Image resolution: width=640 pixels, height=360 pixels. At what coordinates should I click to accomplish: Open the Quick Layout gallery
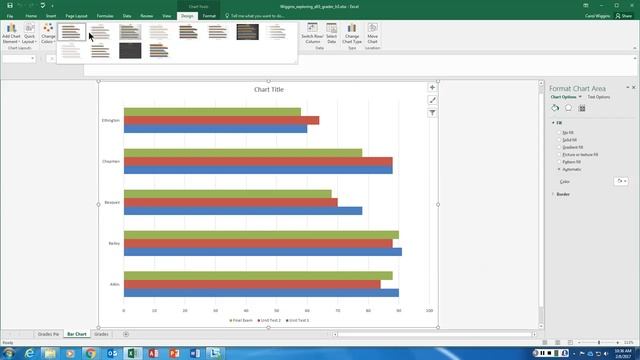(x=29, y=33)
